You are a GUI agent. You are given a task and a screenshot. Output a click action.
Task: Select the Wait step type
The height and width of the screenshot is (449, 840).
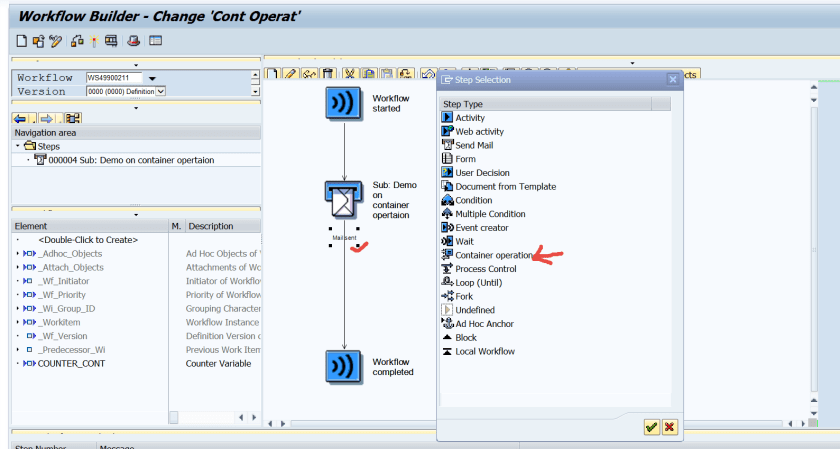464,242
